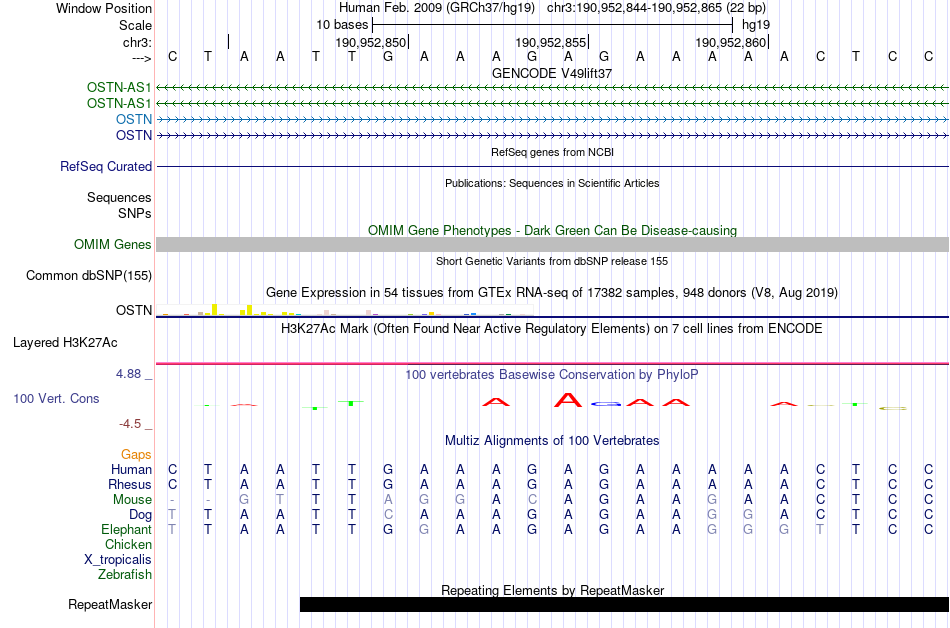The image size is (950, 628).
Task: Open the RefSeq Curated track label
Action: (106, 167)
